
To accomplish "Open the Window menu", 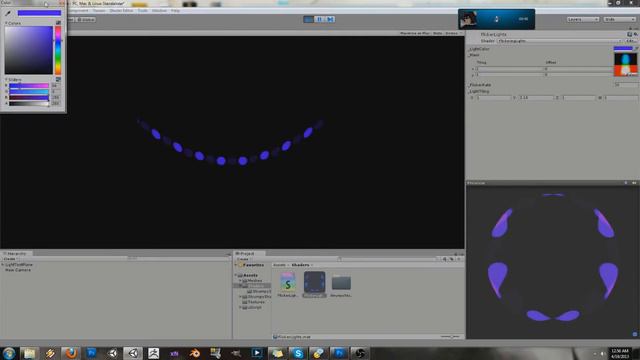I will point(159,11).
